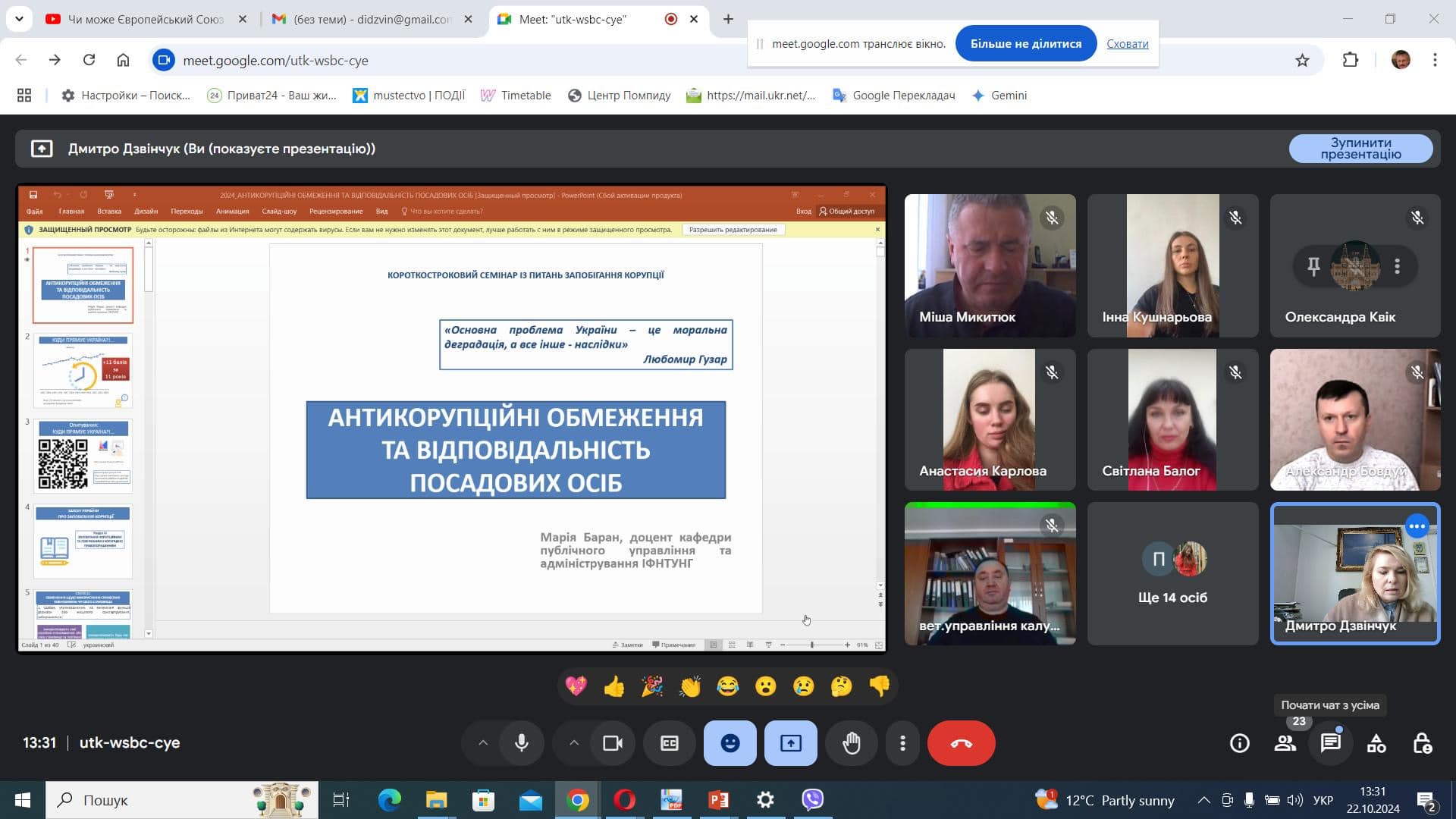Show the people list icon
Viewport: 1456px width, 819px height.
(x=1285, y=743)
